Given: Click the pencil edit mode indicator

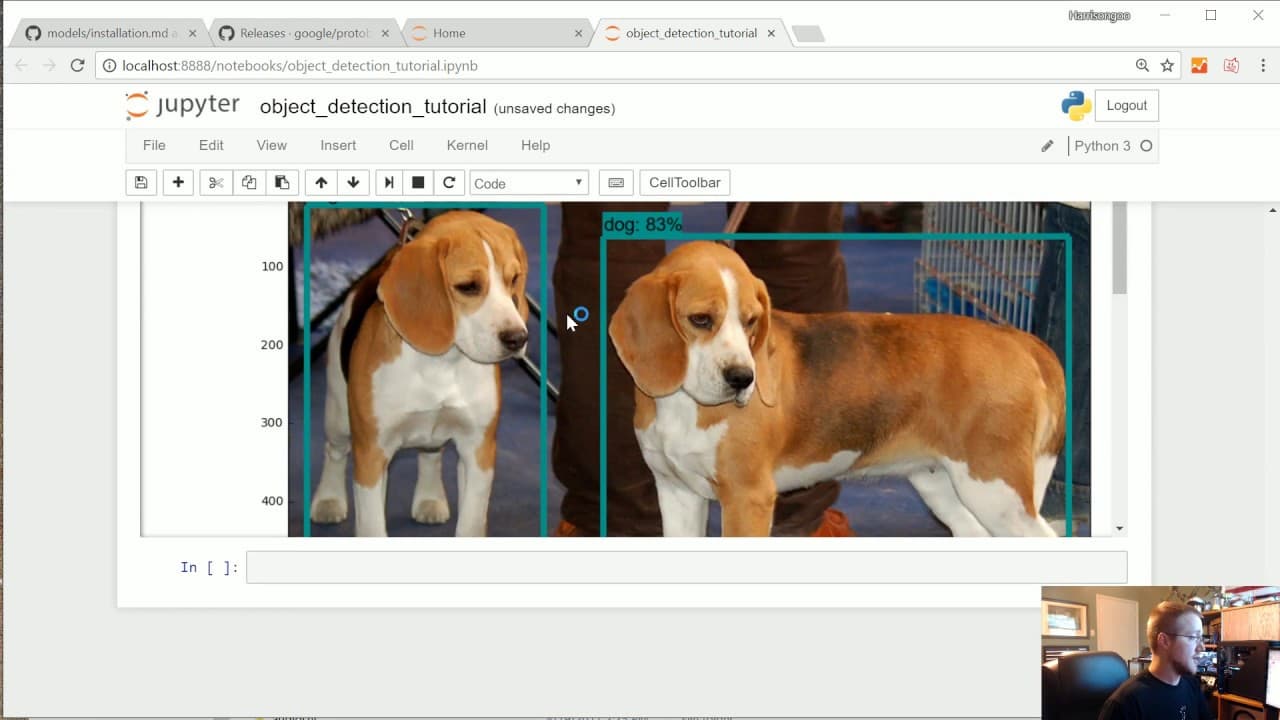Looking at the screenshot, I should tap(1047, 146).
